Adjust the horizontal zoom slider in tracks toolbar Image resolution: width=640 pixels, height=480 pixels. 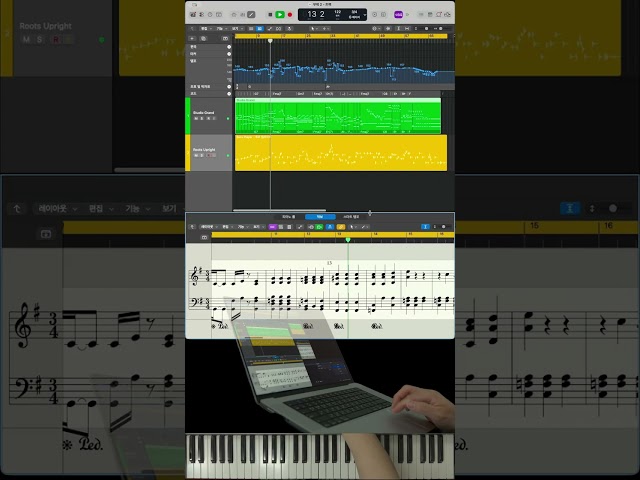click(441, 29)
